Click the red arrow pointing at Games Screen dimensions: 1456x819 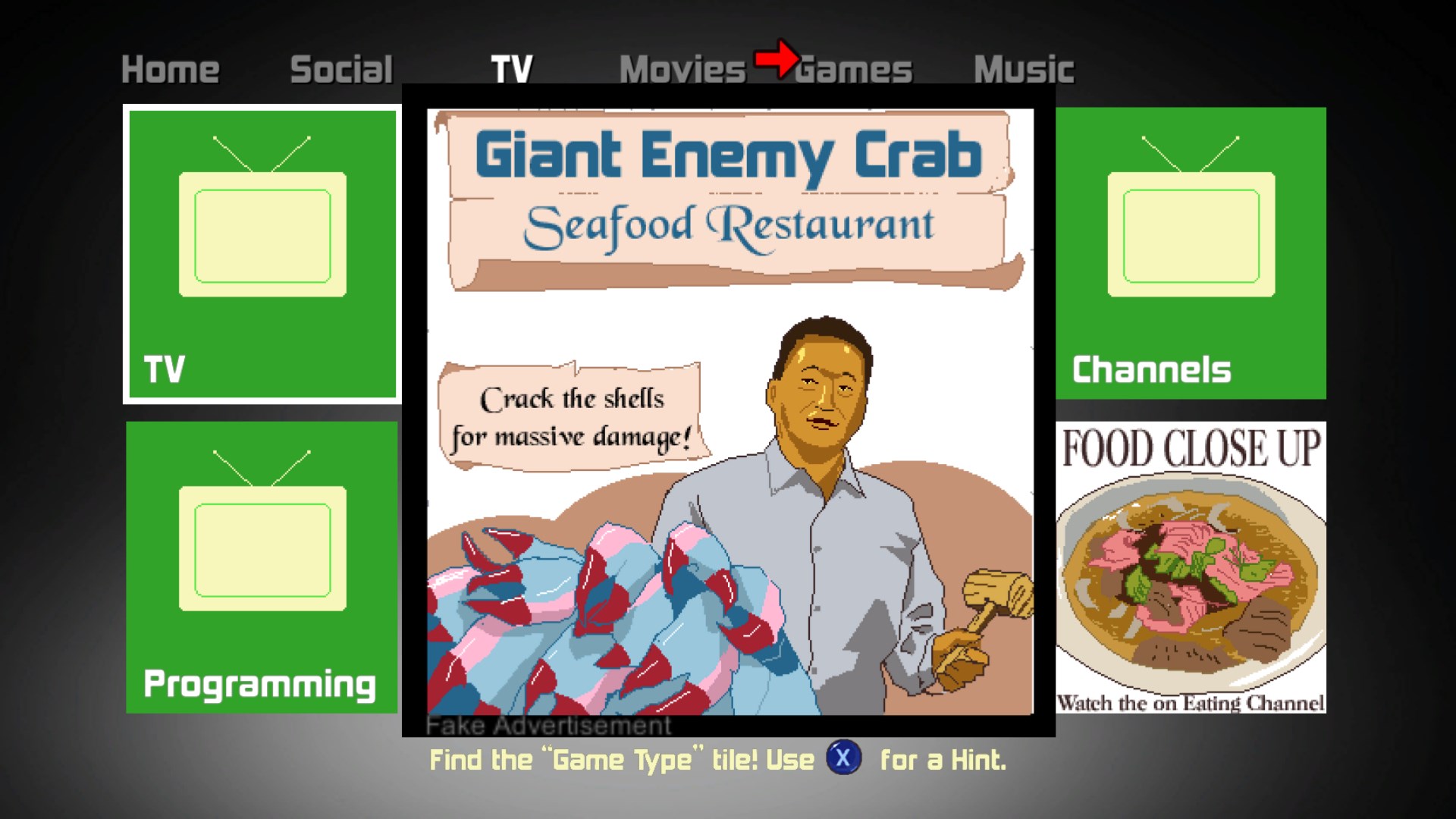point(777,58)
